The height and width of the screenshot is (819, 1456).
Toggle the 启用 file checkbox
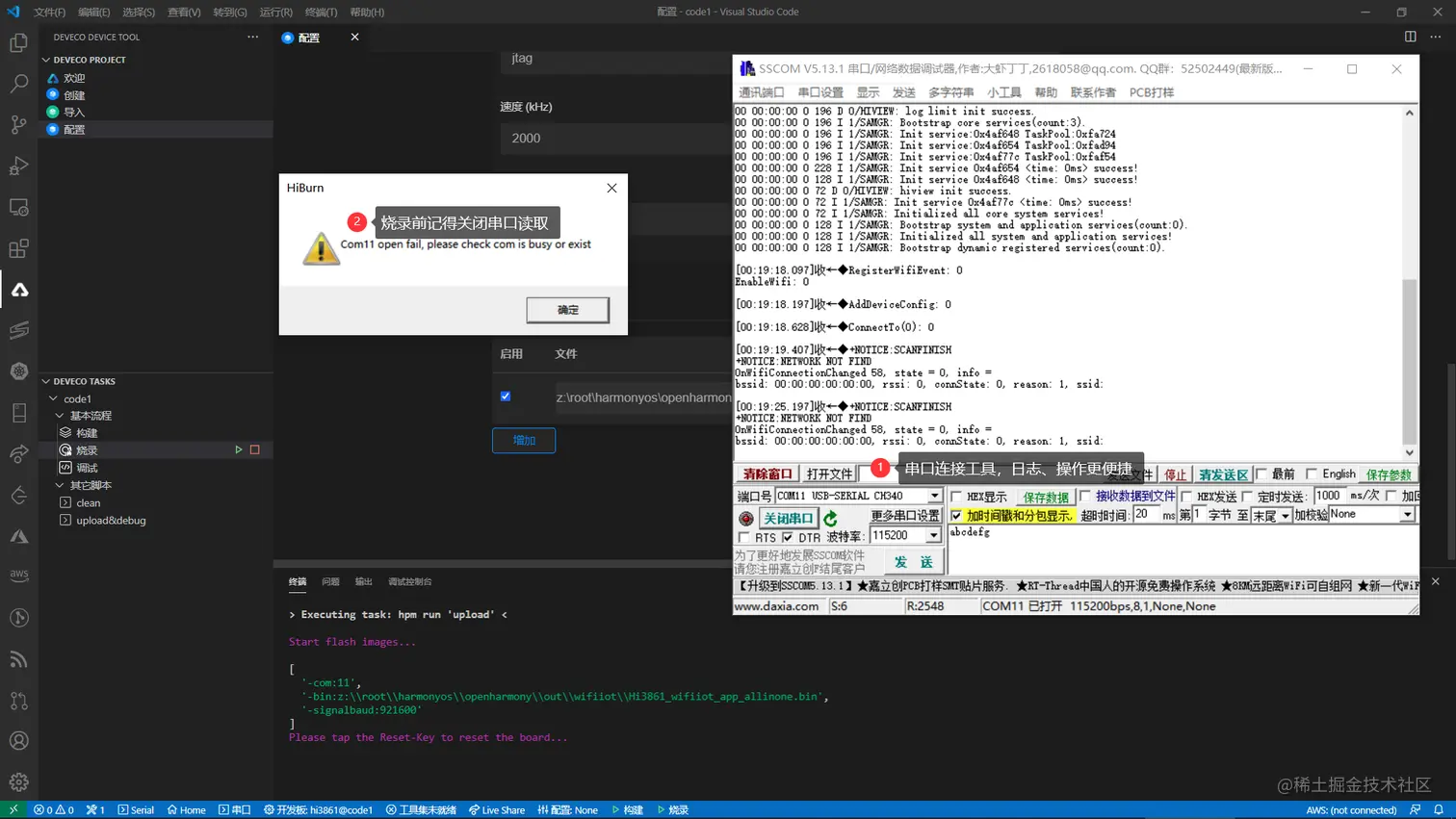tap(506, 397)
